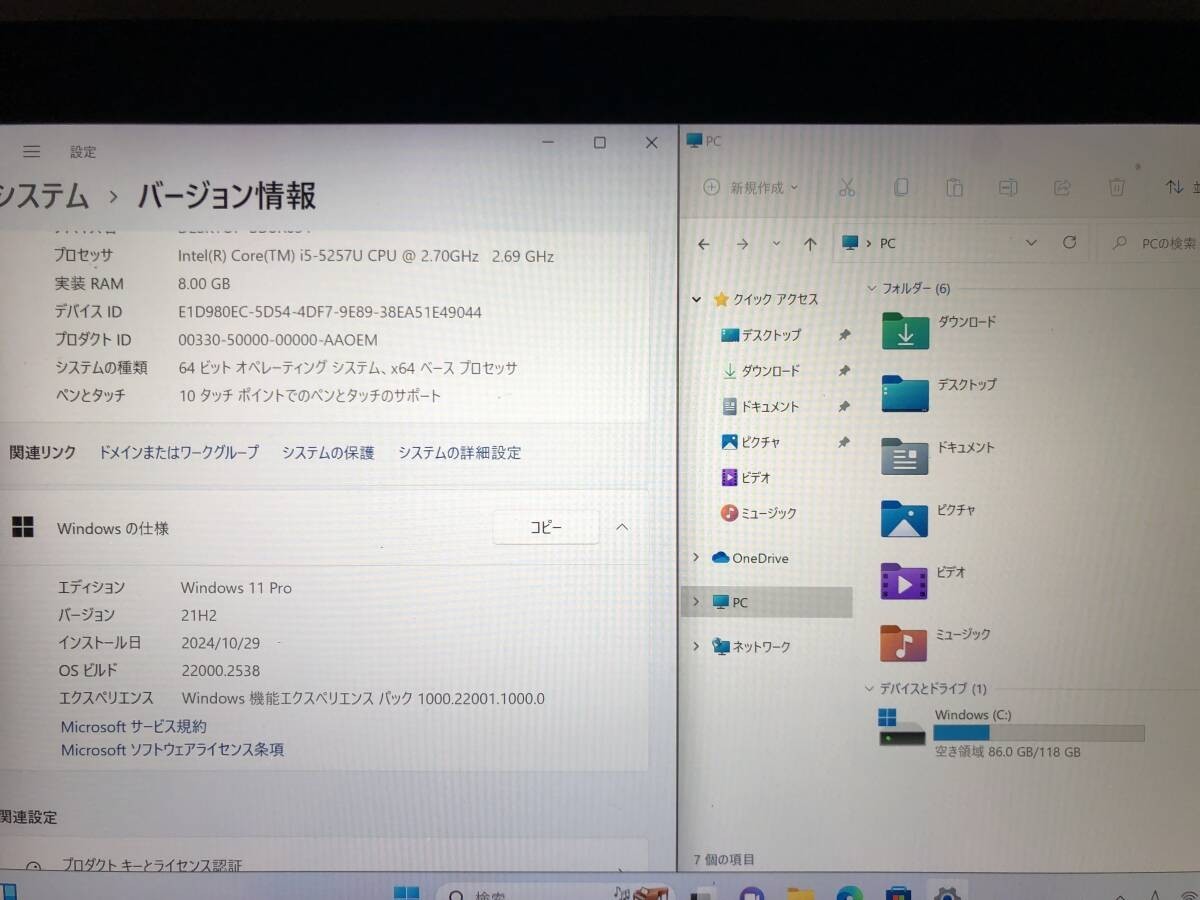Click PC in the Explorer address bar
Screen dimensions: 1200x900
[x=887, y=243]
